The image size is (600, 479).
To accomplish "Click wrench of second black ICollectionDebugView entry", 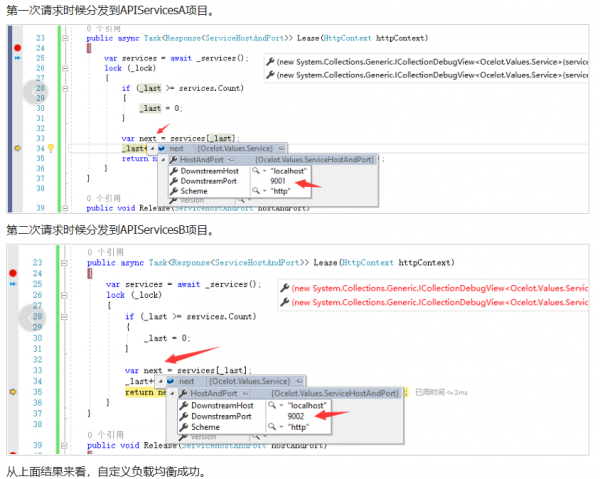I will [271, 75].
